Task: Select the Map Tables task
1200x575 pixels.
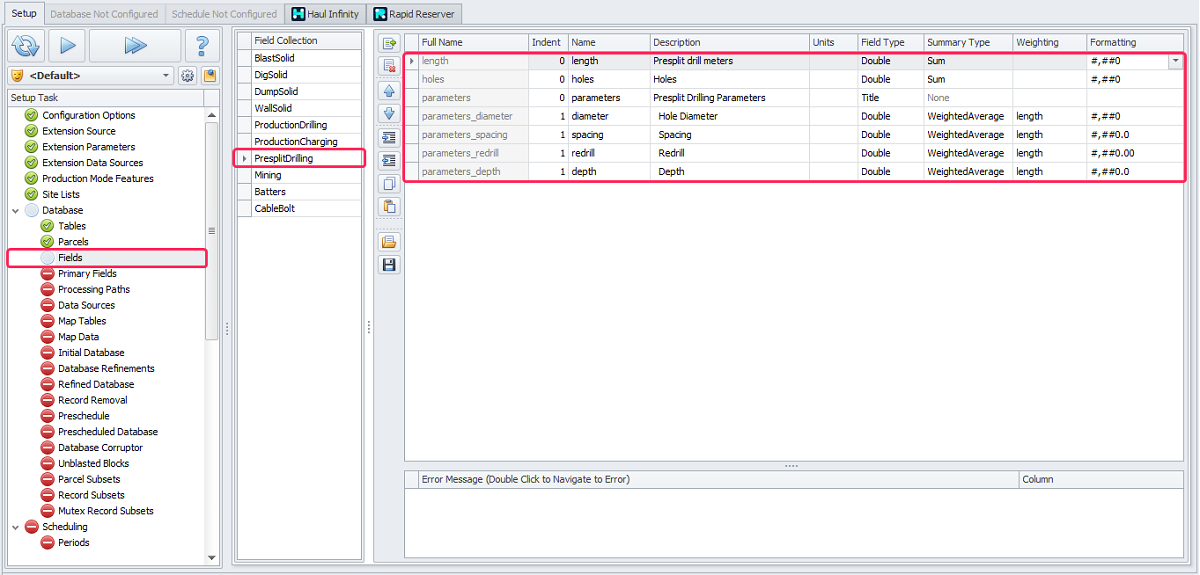Action: [82, 321]
